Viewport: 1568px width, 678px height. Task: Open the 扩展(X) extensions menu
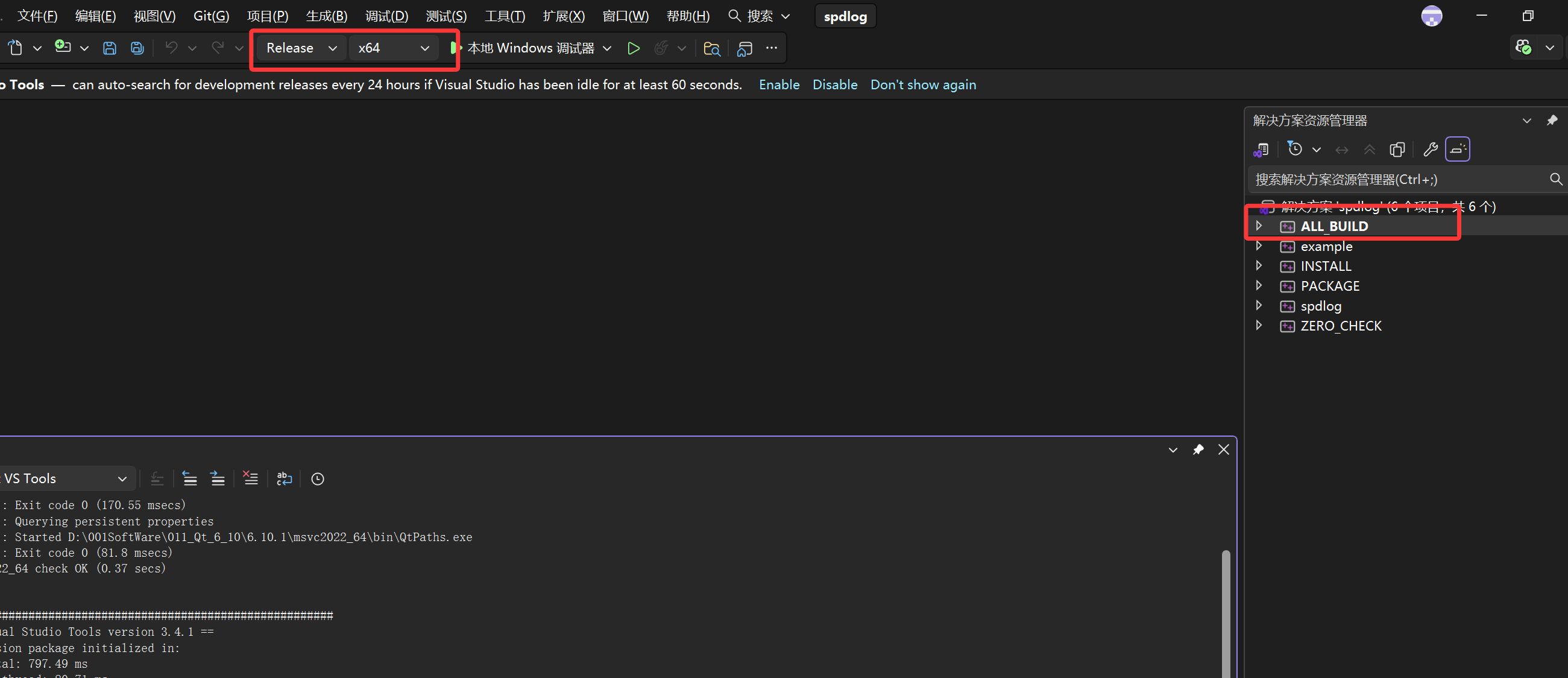564,16
